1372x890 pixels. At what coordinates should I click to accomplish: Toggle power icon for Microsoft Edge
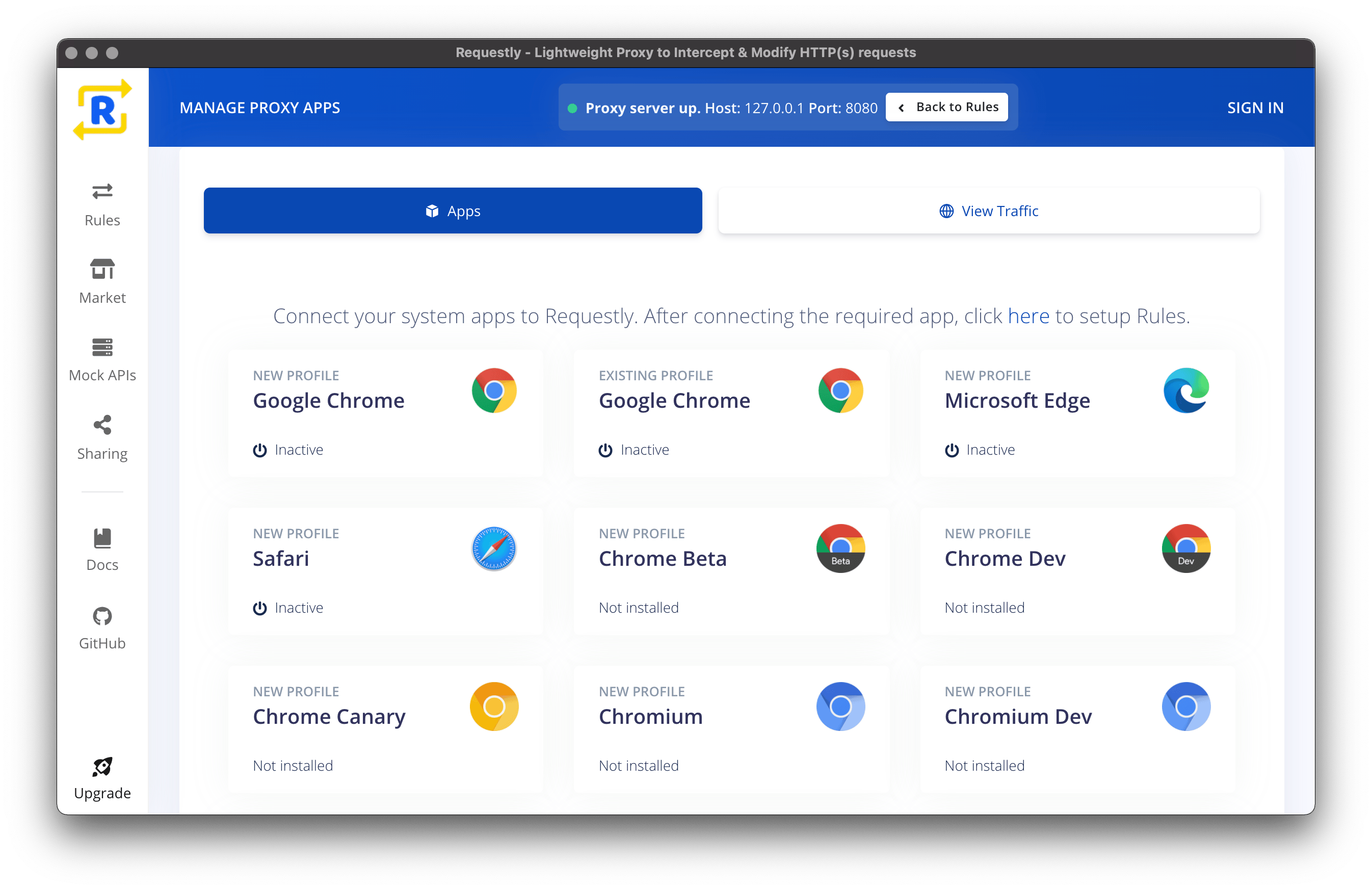[952, 450]
